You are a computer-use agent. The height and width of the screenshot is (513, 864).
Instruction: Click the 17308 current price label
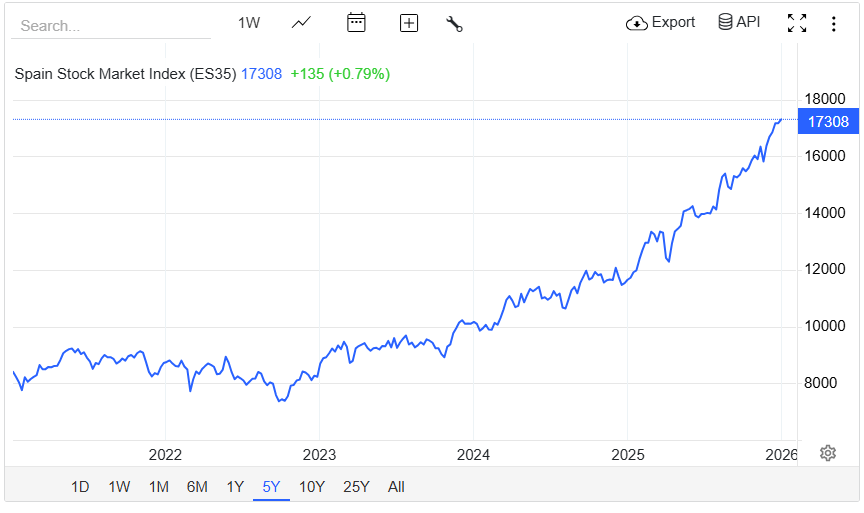827,122
